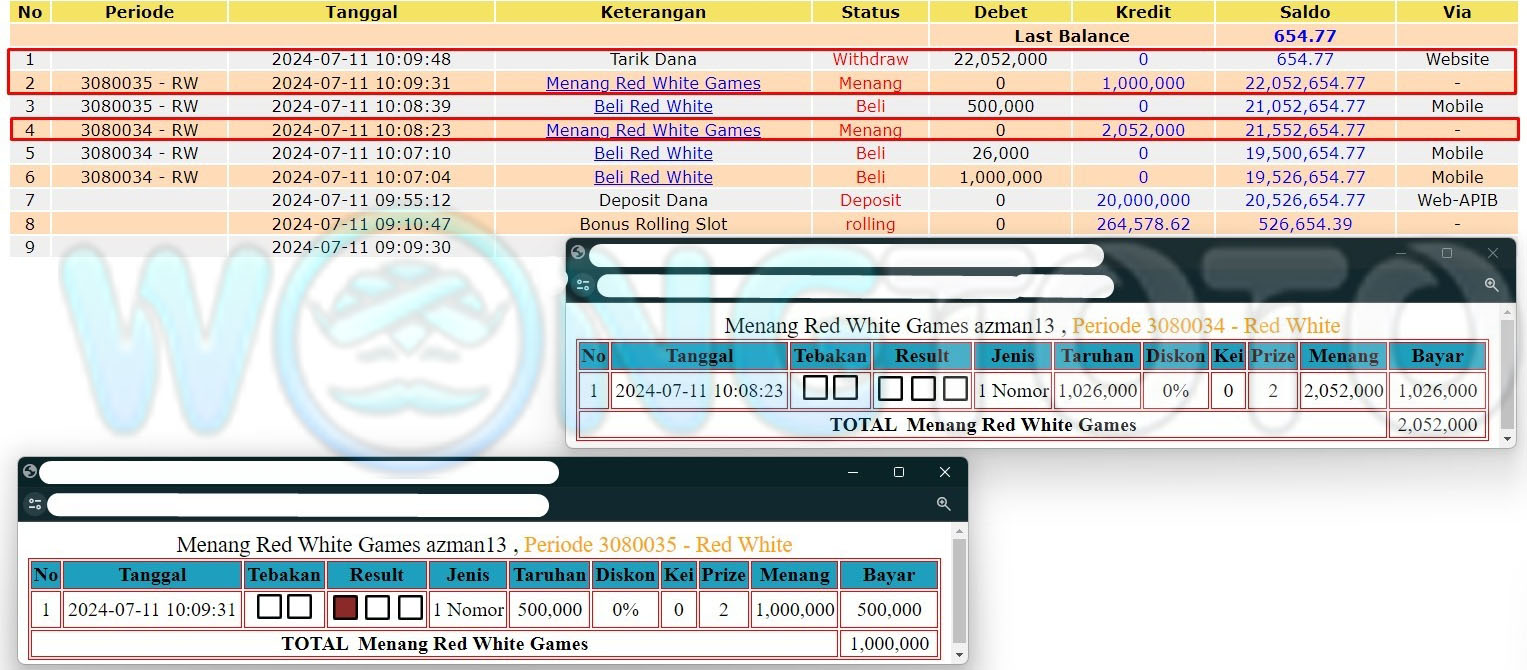Image resolution: width=1527 pixels, height=670 pixels.
Task: Open site settings icon in the Periode 3080035 popup
Action: pos(35,504)
